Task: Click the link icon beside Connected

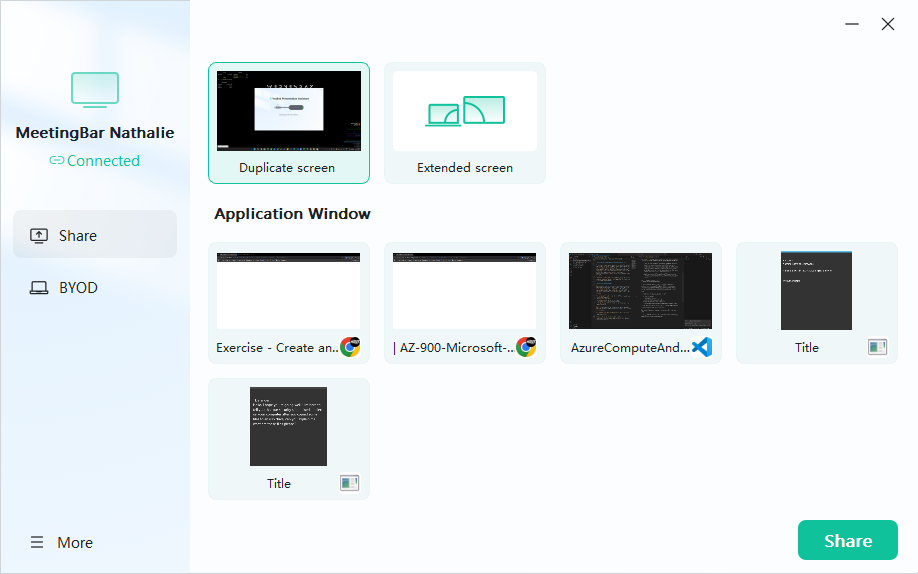Action: pos(56,161)
